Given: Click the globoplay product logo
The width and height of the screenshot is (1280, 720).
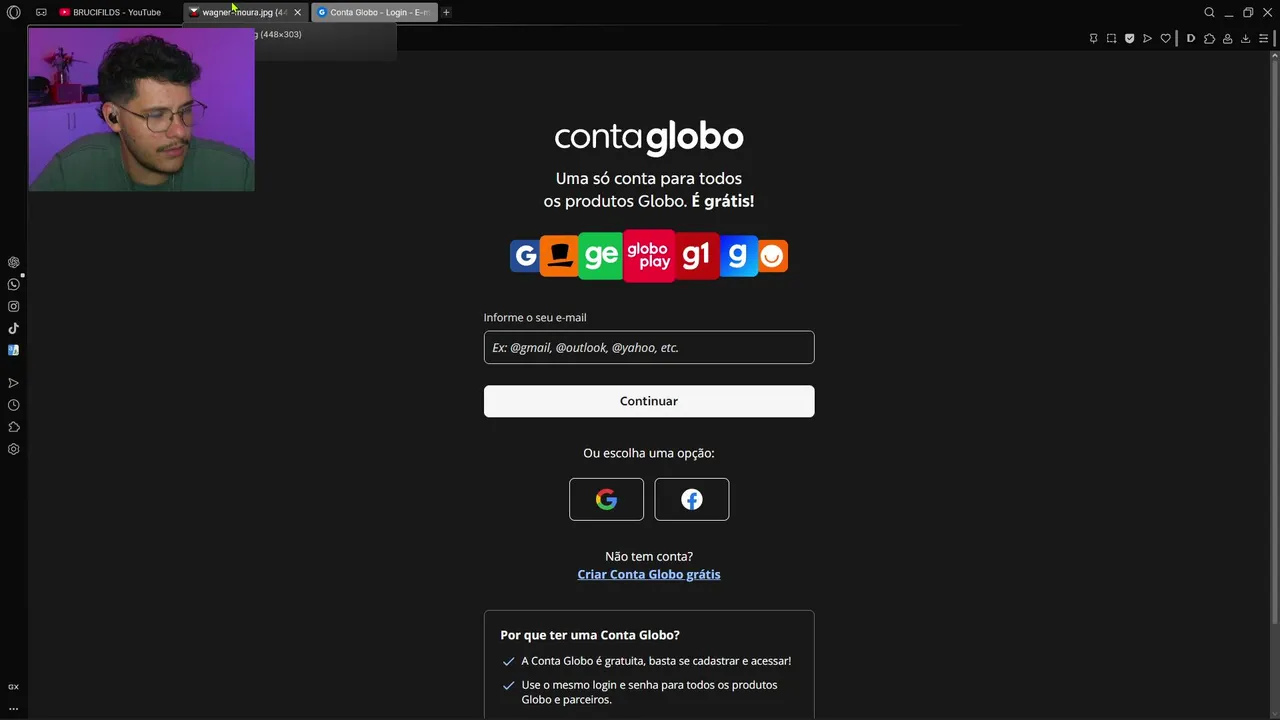Looking at the screenshot, I should [x=649, y=256].
